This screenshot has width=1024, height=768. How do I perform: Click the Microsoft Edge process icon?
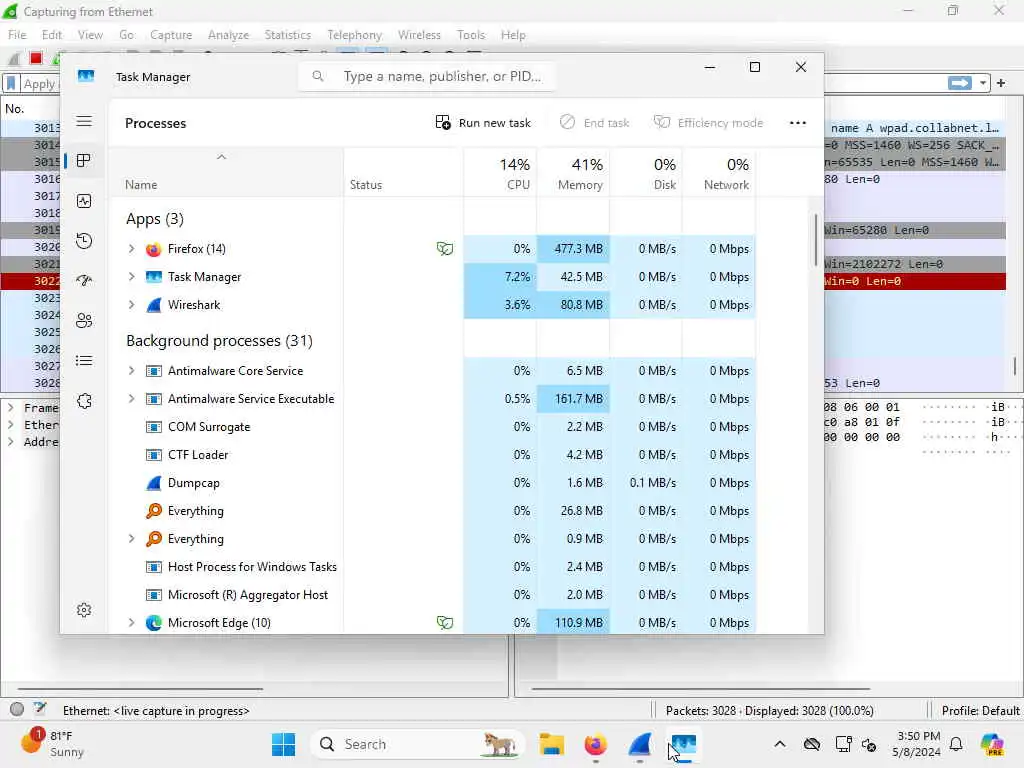pyautogui.click(x=153, y=623)
